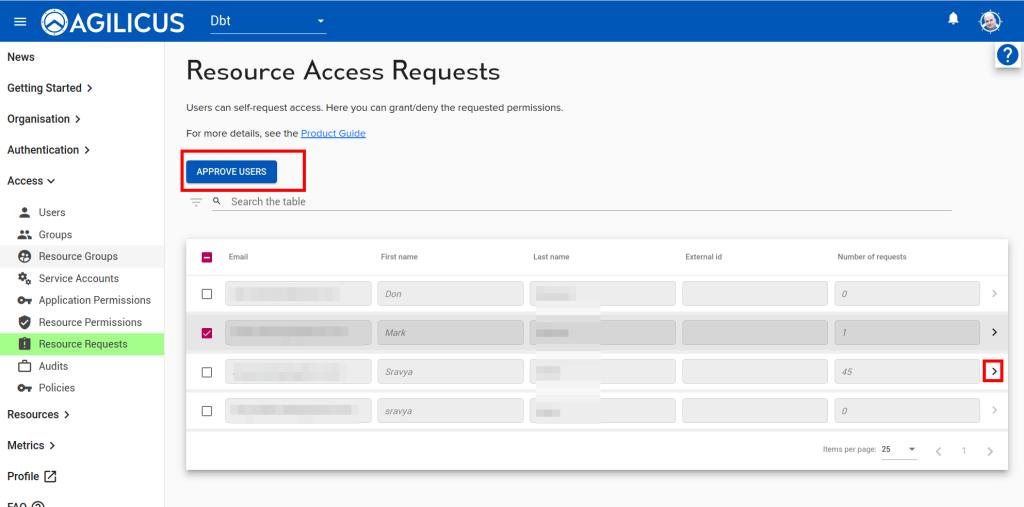Image resolution: width=1024 pixels, height=507 pixels.
Task: Expand Sravya's row with 45 requests
Action: click(993, 371)
